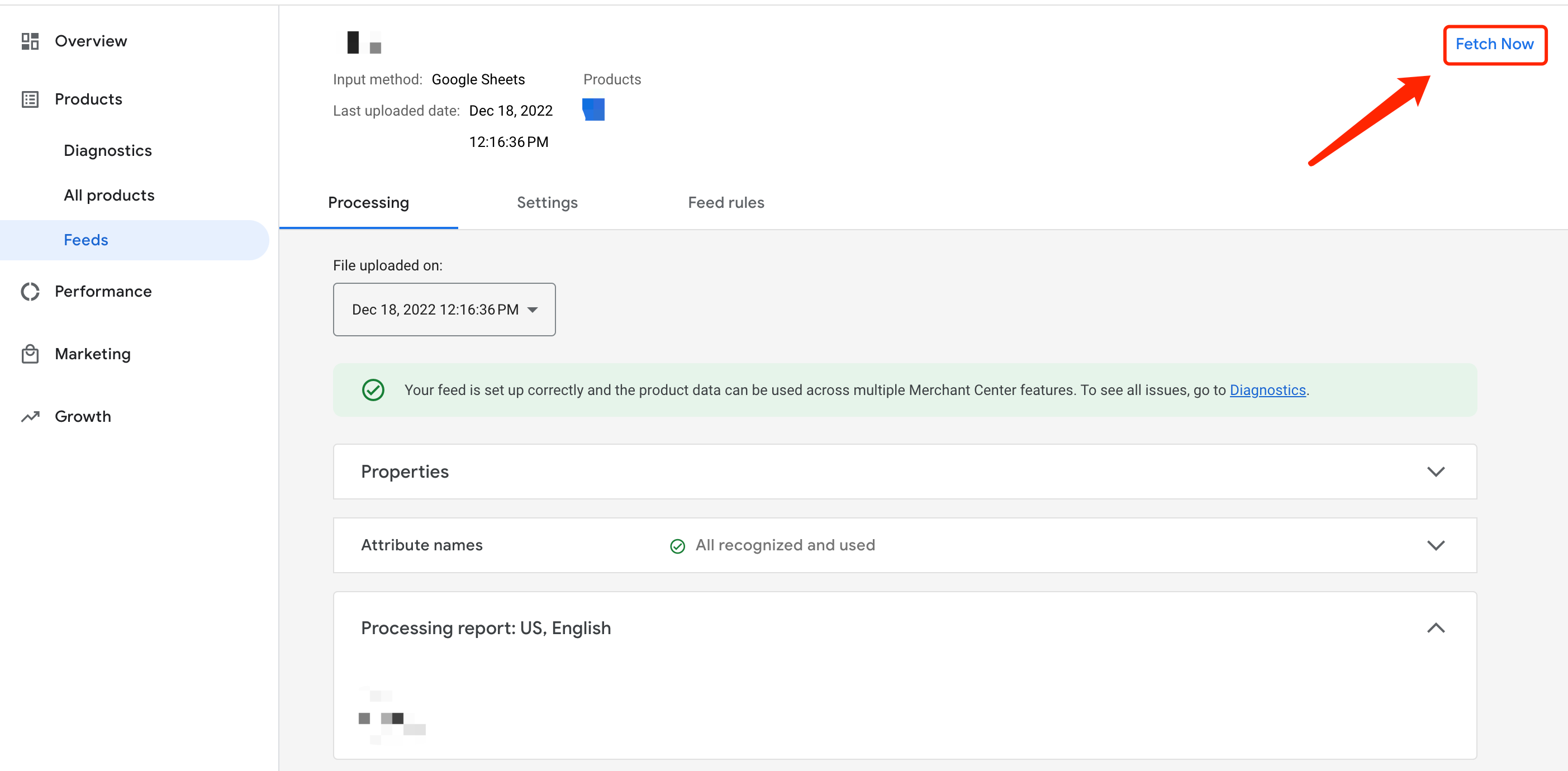Open the File uploaded on date dropdown
Screen dimensions: 1568x771
point(444,309)
